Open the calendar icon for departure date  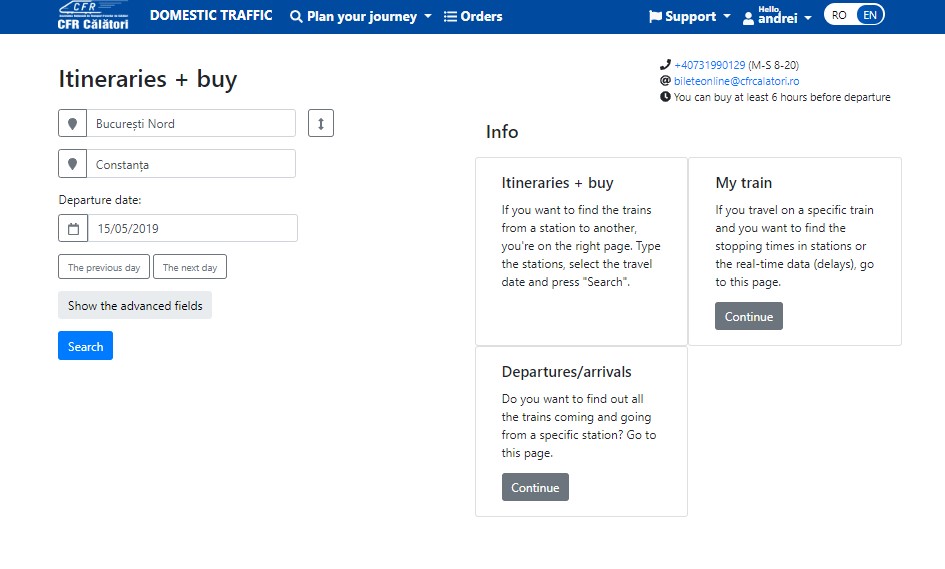click(x=73, y=229)
